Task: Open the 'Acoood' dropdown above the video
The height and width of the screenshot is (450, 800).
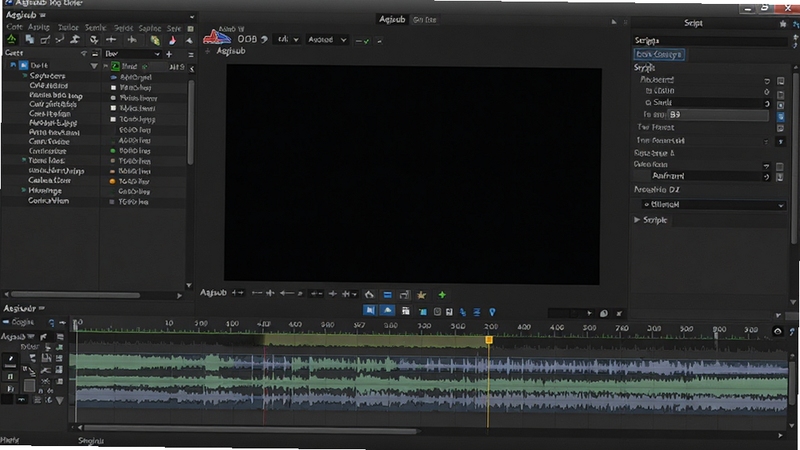Action: (327, 39)
